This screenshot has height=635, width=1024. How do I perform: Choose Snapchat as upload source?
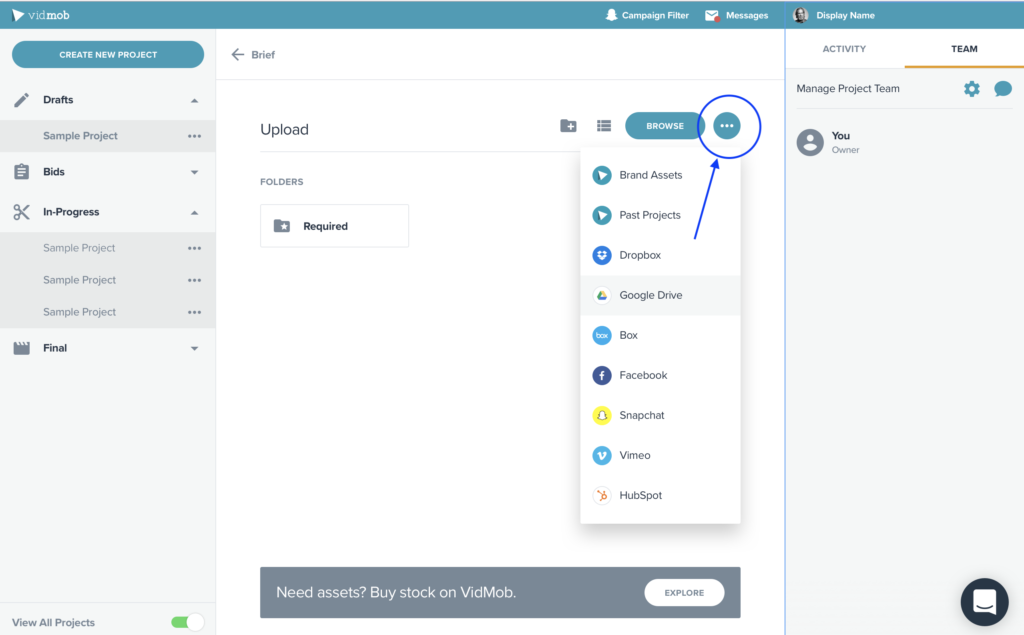tap(660, 415)
